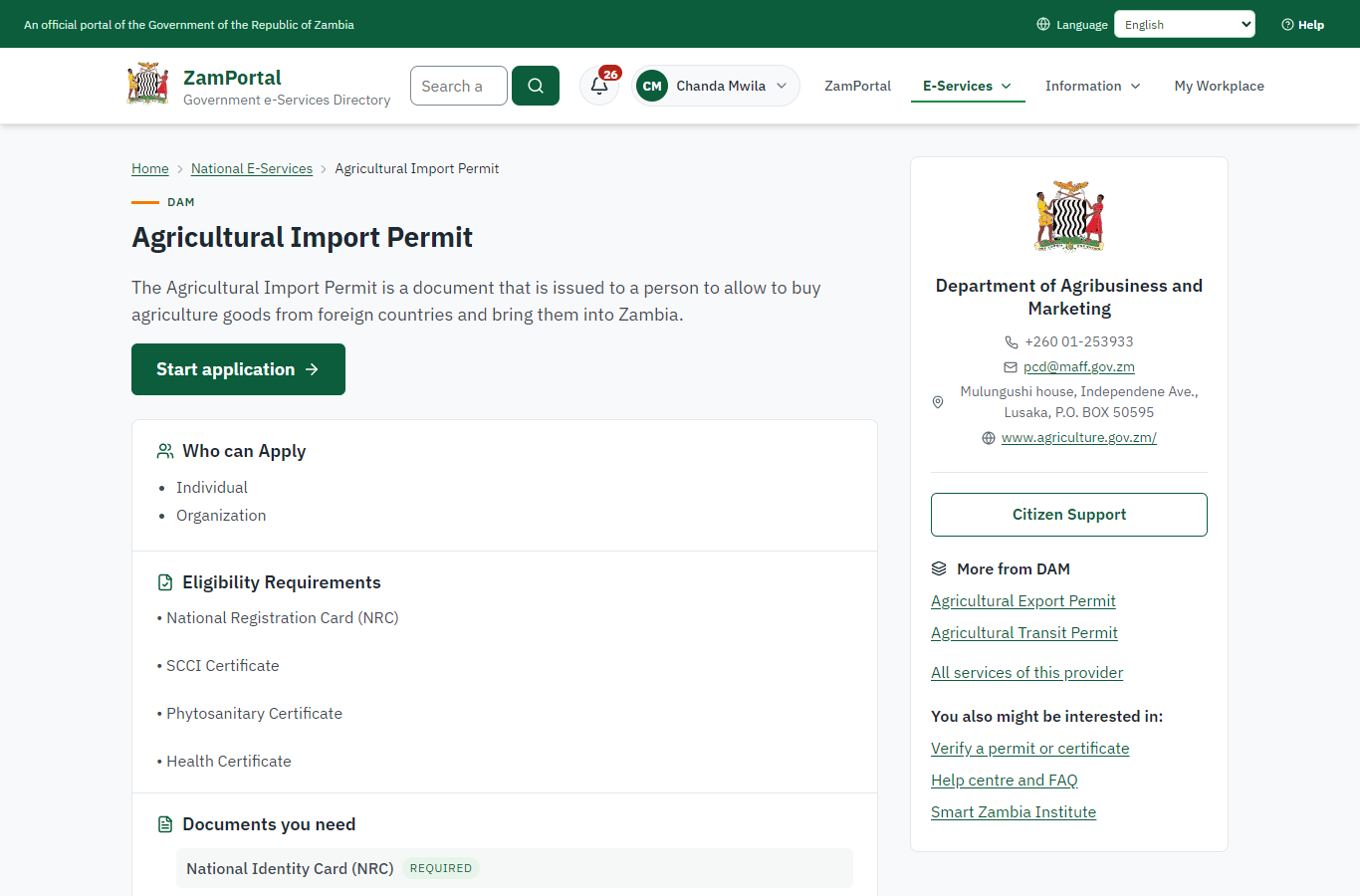Click the ZamPortal coat of arms logo

tap(148, 85)
